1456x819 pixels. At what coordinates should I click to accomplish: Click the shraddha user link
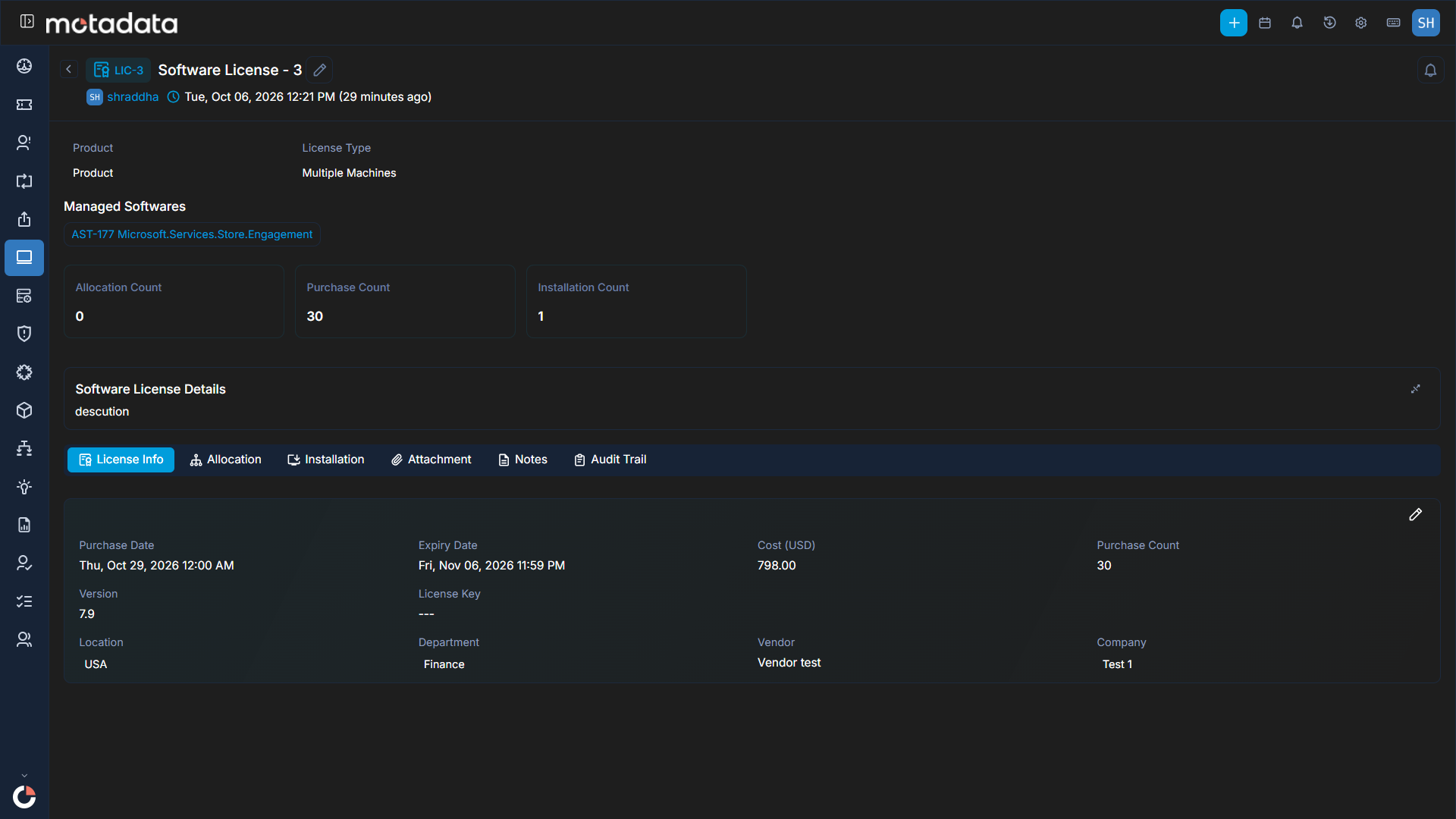click(x=133, y=97)
